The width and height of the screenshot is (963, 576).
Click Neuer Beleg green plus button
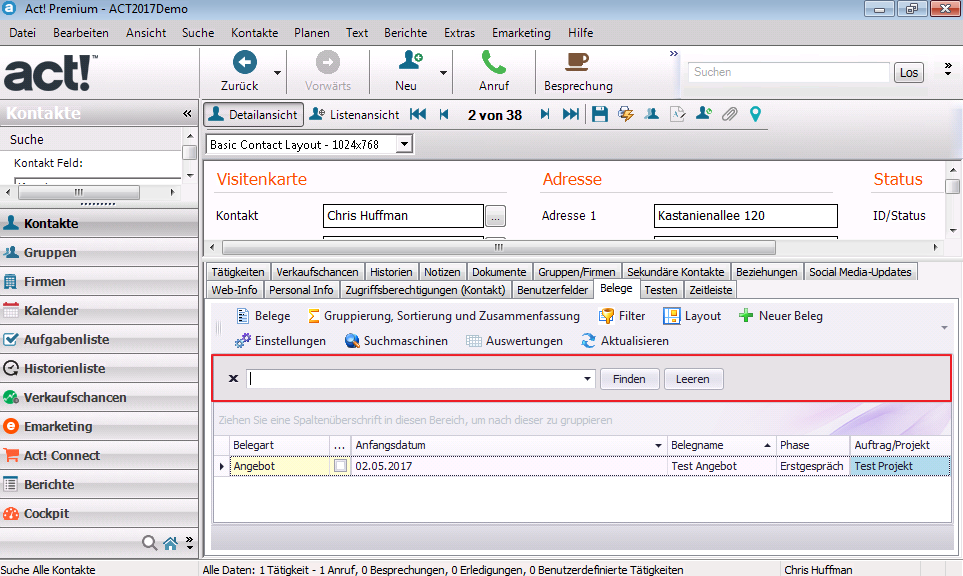(x=781, y=316)
